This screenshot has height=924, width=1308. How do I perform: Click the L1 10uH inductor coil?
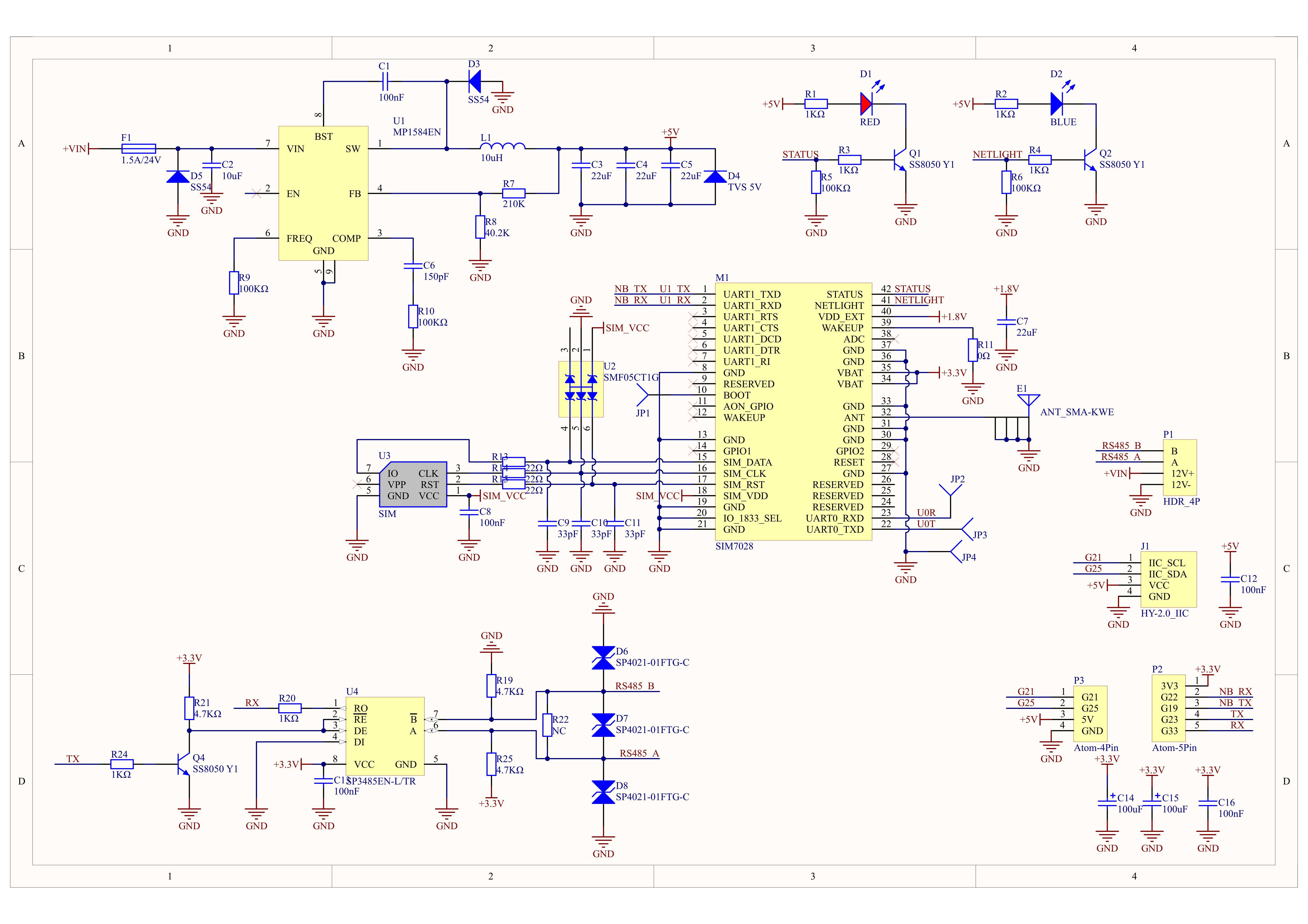(502, 146)
